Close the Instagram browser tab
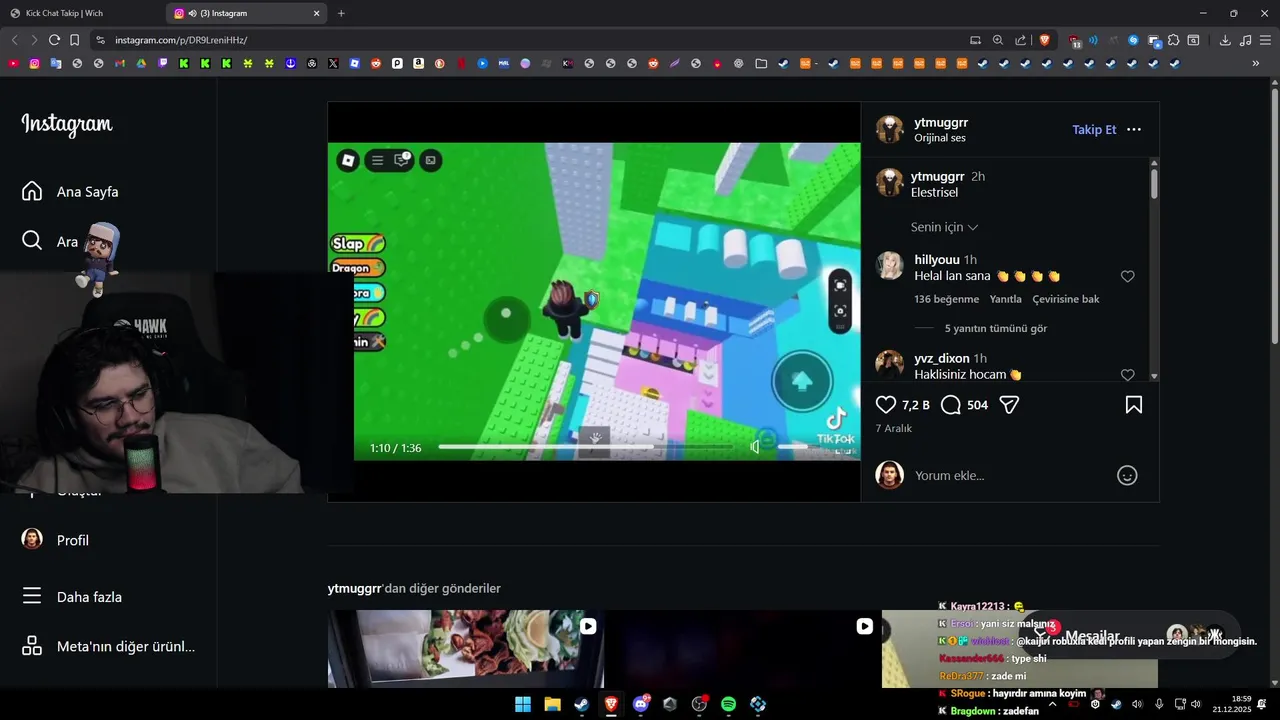This screenshot has width=1280, height=720. [317, 13]
